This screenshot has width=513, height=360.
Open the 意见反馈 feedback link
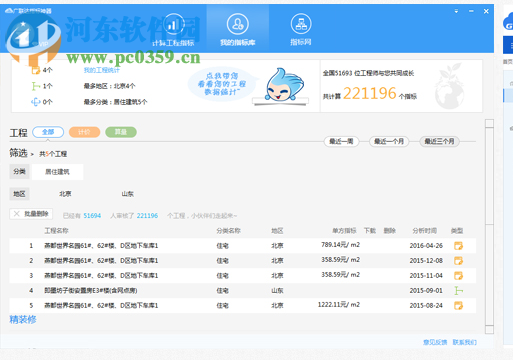(435, 342)
